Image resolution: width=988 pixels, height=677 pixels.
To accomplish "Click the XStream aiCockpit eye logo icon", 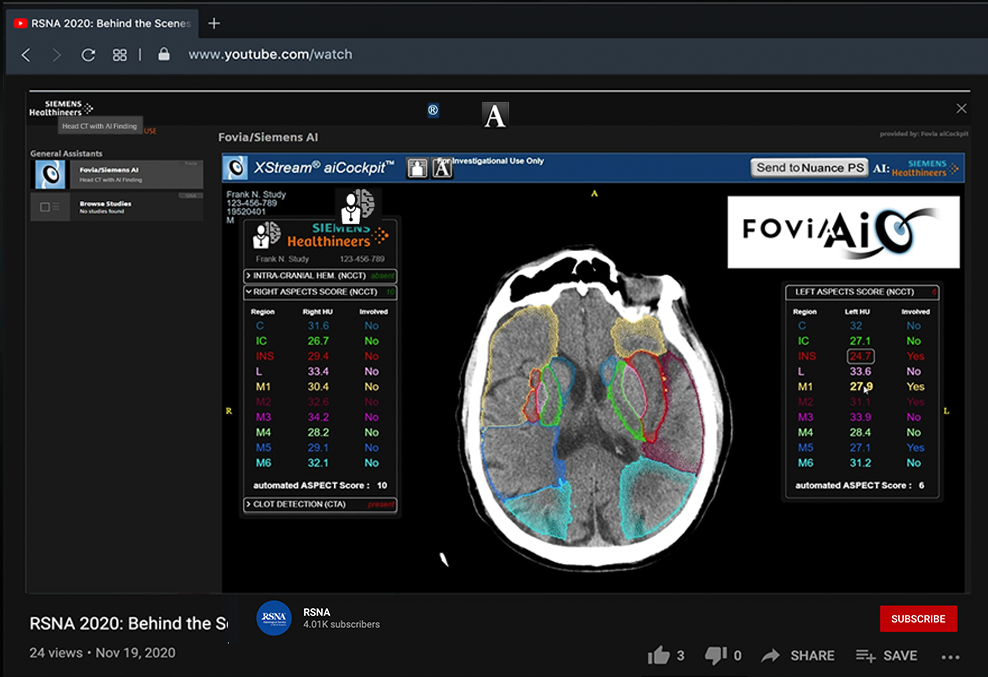I will click(236, 168).
